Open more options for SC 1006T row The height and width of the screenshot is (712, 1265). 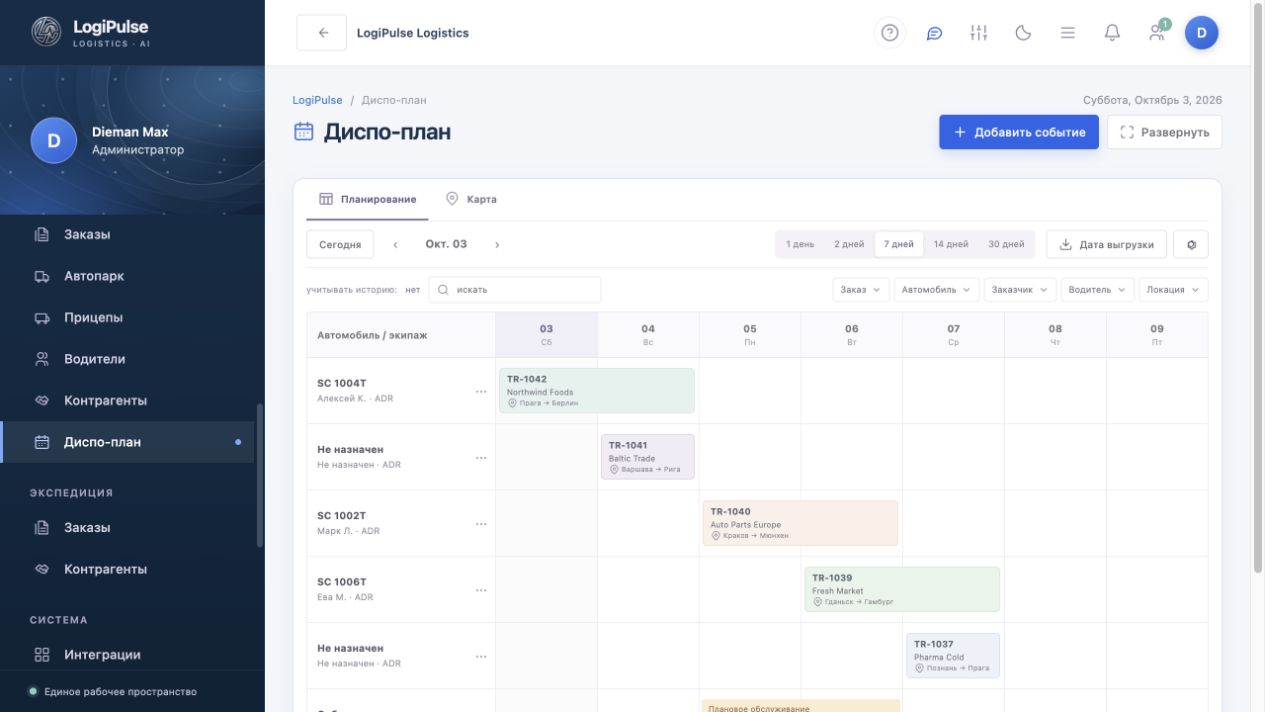pos(481,590)
